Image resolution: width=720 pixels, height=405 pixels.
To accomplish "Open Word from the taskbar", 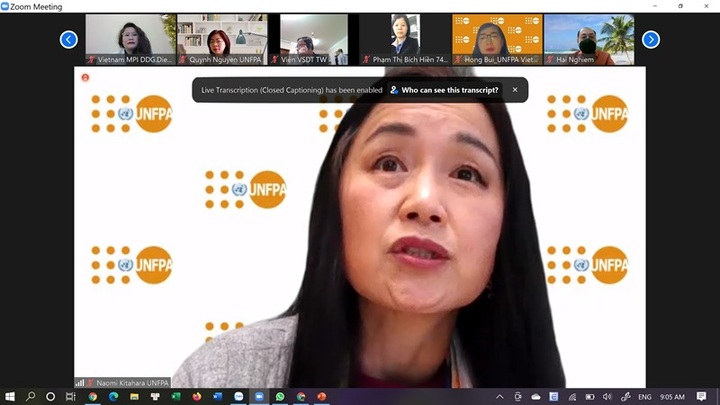I will pos(218,396).
